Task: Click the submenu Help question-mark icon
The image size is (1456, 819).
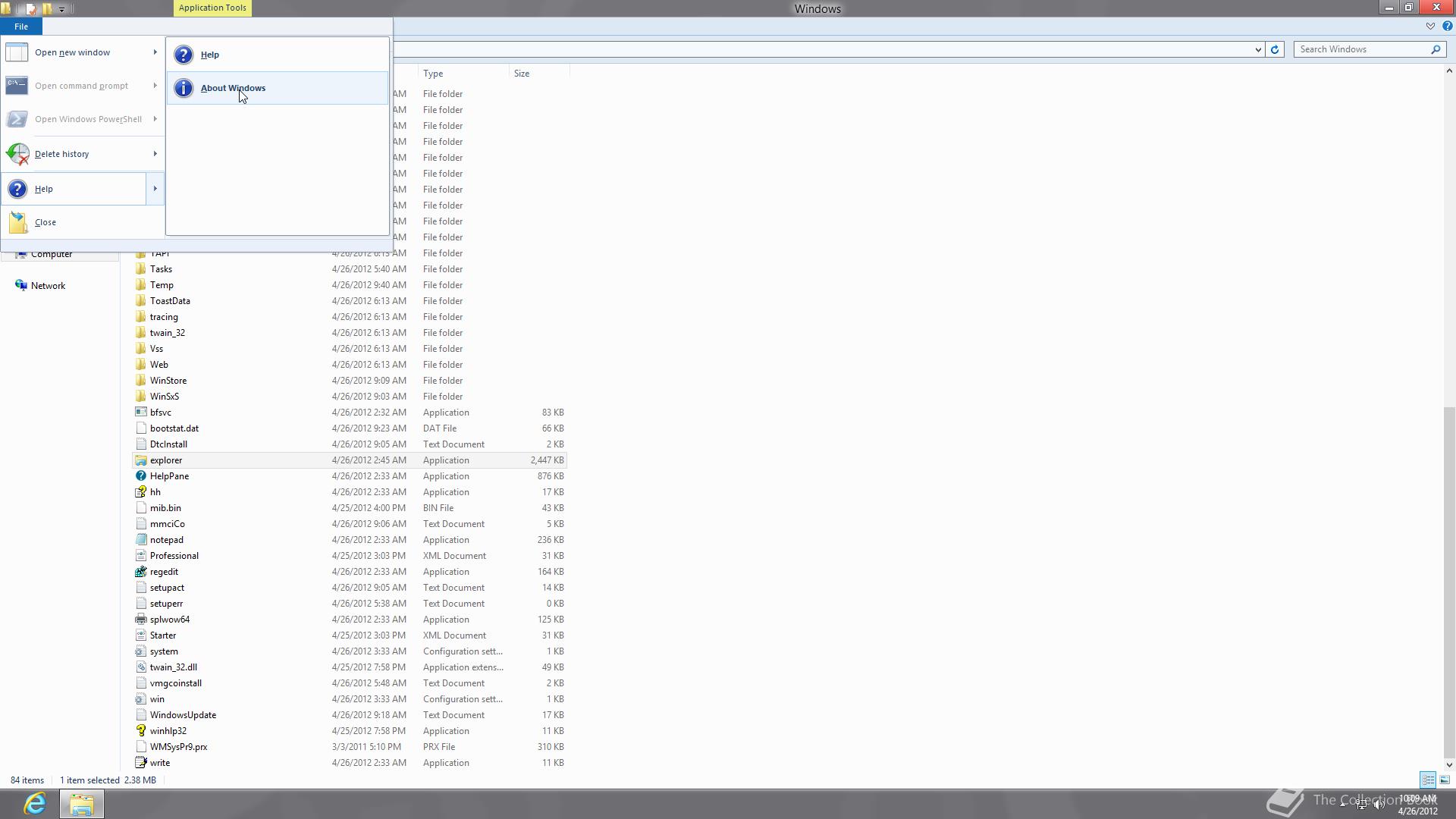Action: pos(184,55)
